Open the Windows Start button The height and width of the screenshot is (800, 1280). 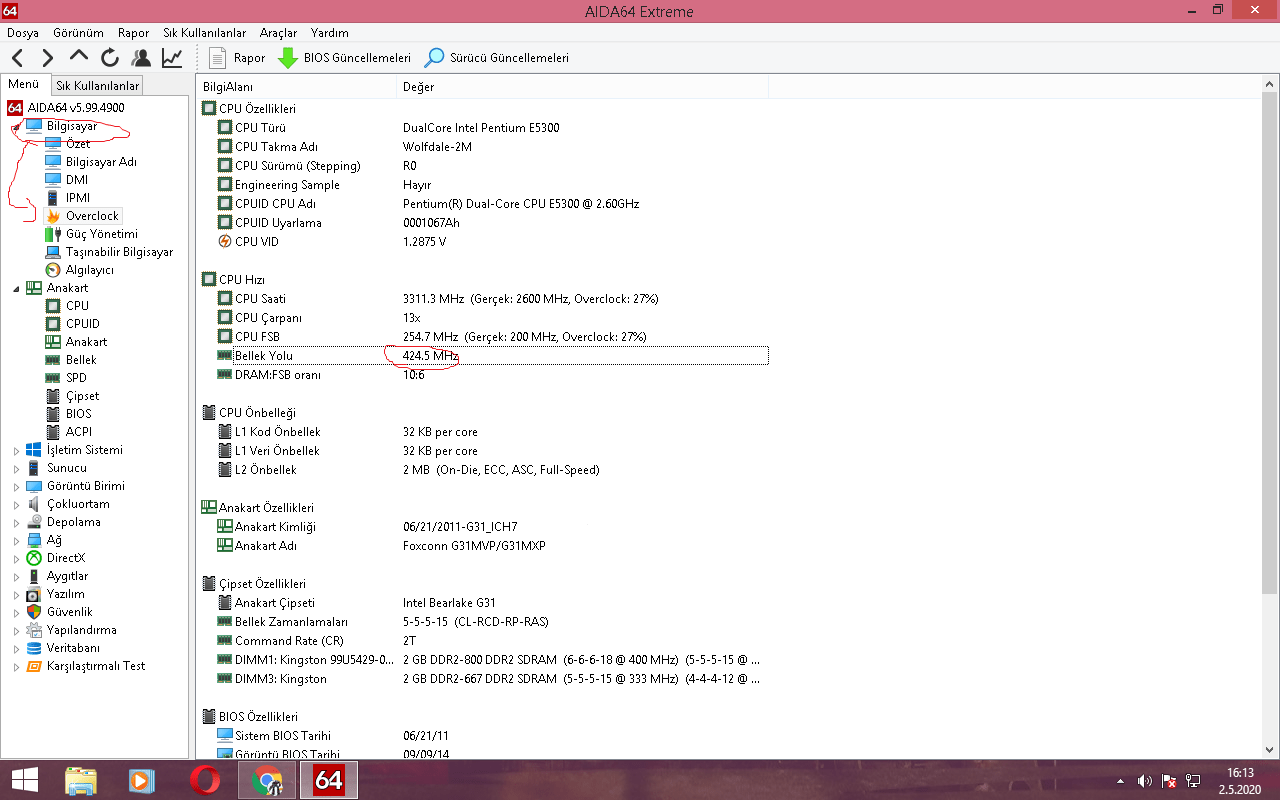tap(24, 780)
